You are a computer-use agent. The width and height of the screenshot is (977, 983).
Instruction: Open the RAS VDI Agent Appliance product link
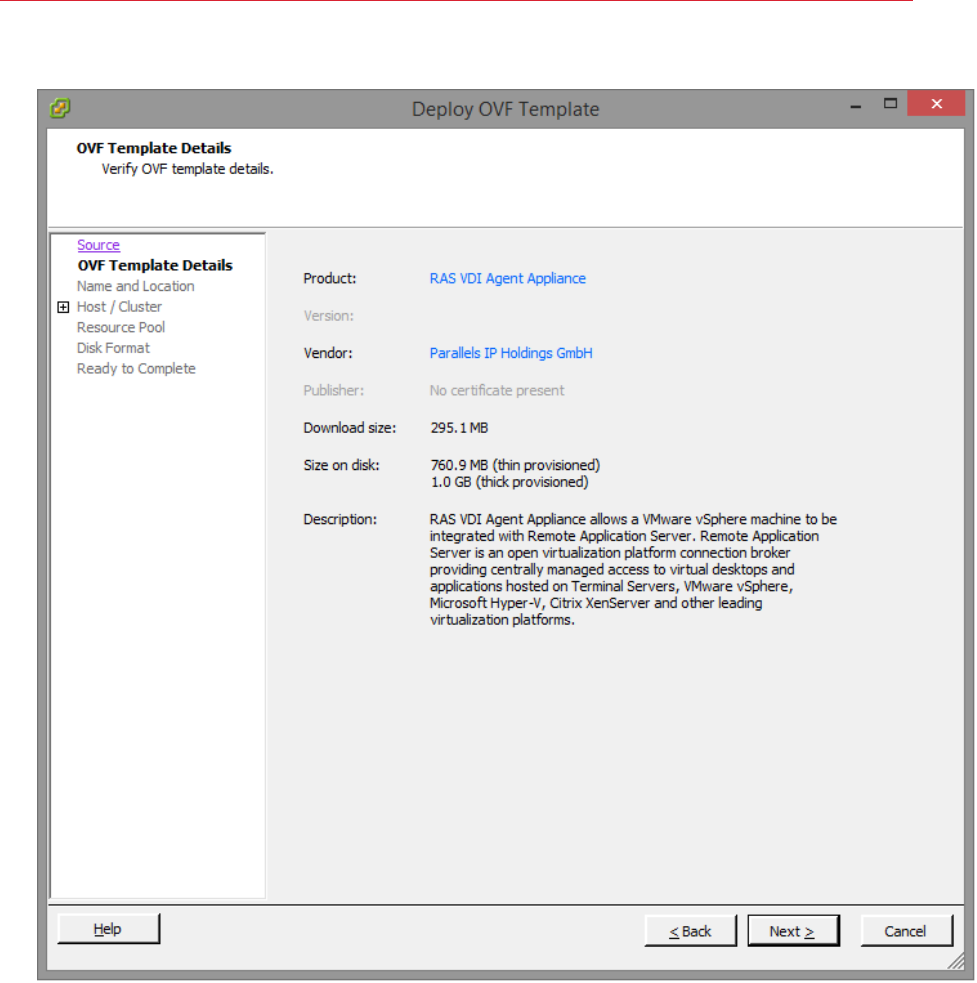coord(507,279)
